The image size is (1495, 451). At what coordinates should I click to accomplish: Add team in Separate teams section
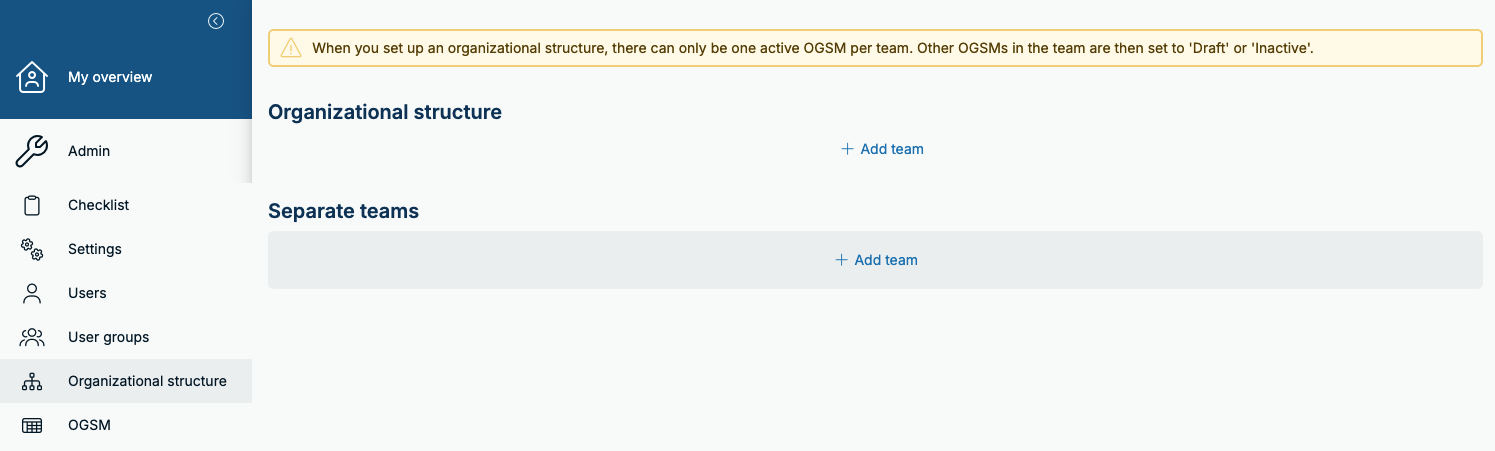[x=876, y=260]
